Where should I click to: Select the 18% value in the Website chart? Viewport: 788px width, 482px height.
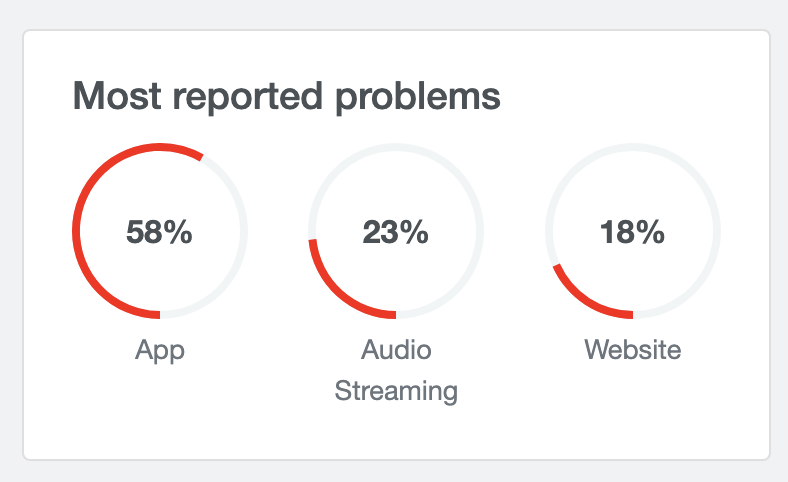point(632,232)
